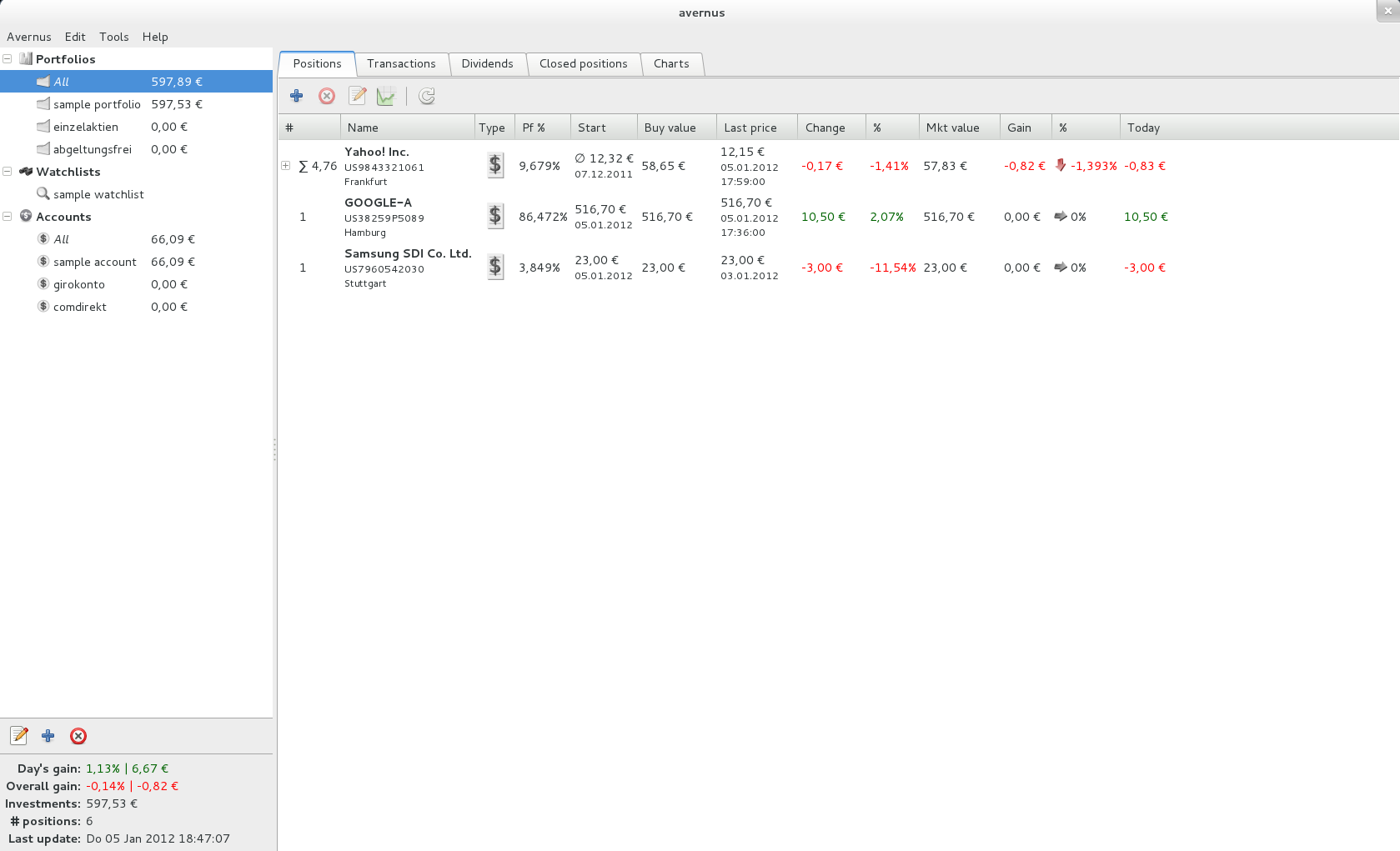
Task: Open the Closed positions tab
Action: [583, 64]
